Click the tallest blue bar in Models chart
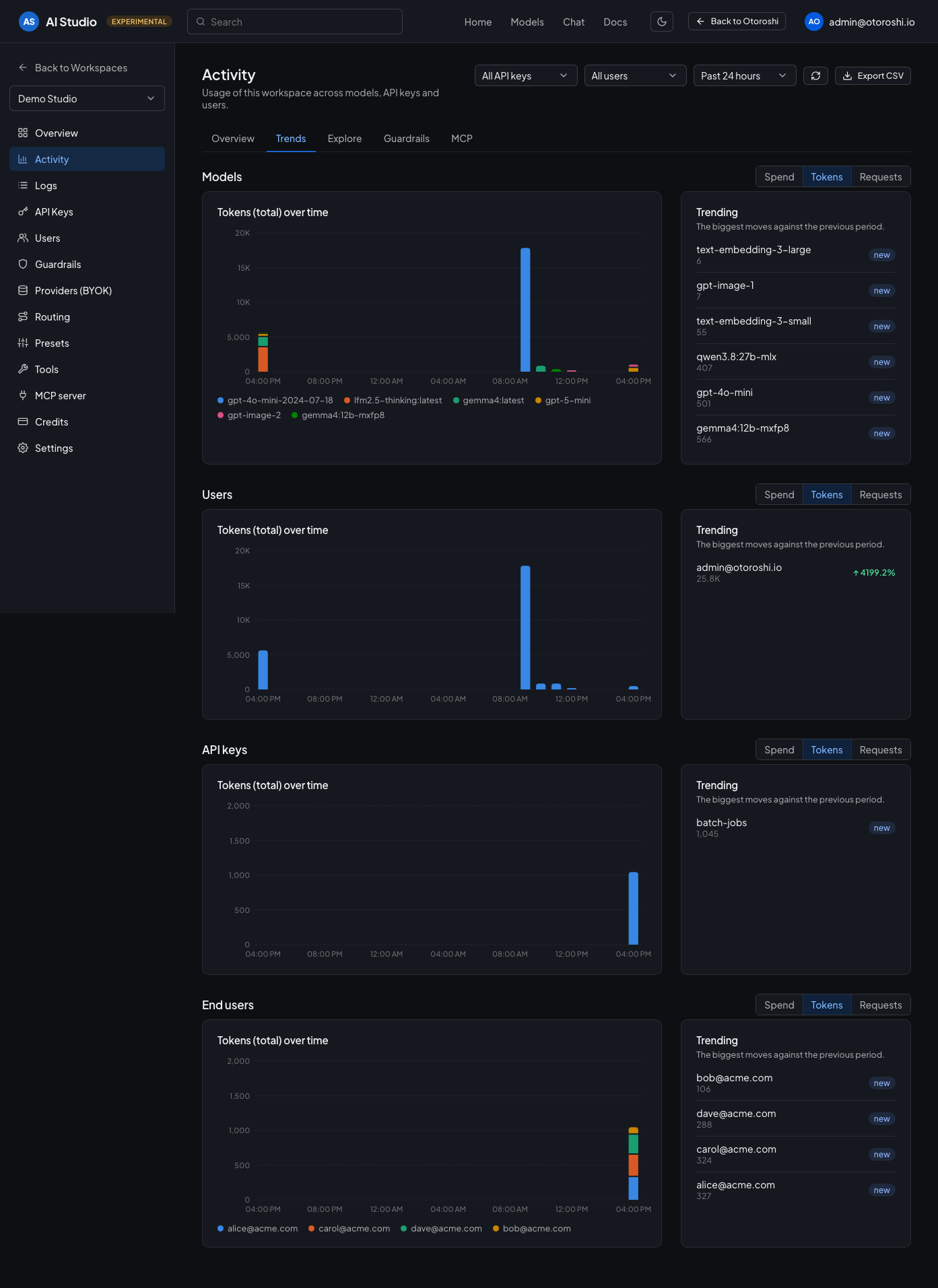Image resolution: width=938 pixels, height=1288 pixels. [525, 310]
